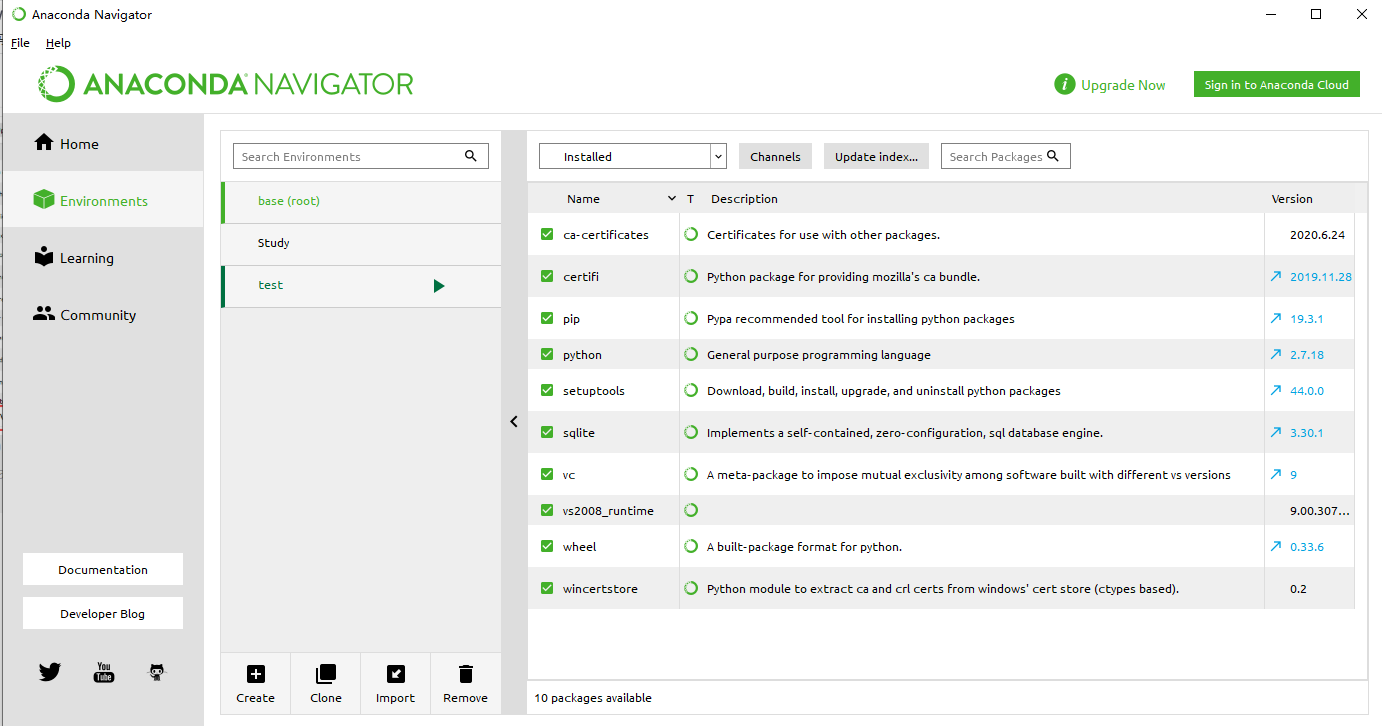Open the Developer Blog button
Screen dimensions: 1382x726
point(103,613)
